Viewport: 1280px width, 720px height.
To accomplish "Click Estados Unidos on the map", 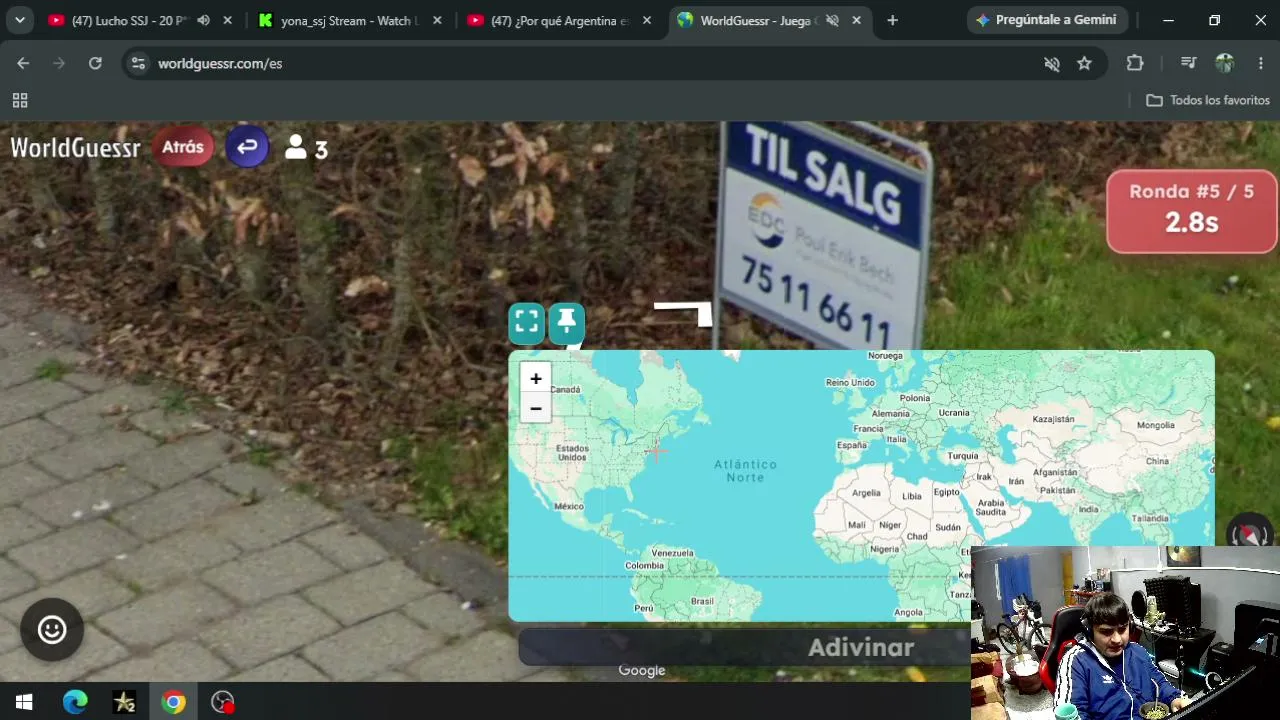I will click(x=573, y=452).
